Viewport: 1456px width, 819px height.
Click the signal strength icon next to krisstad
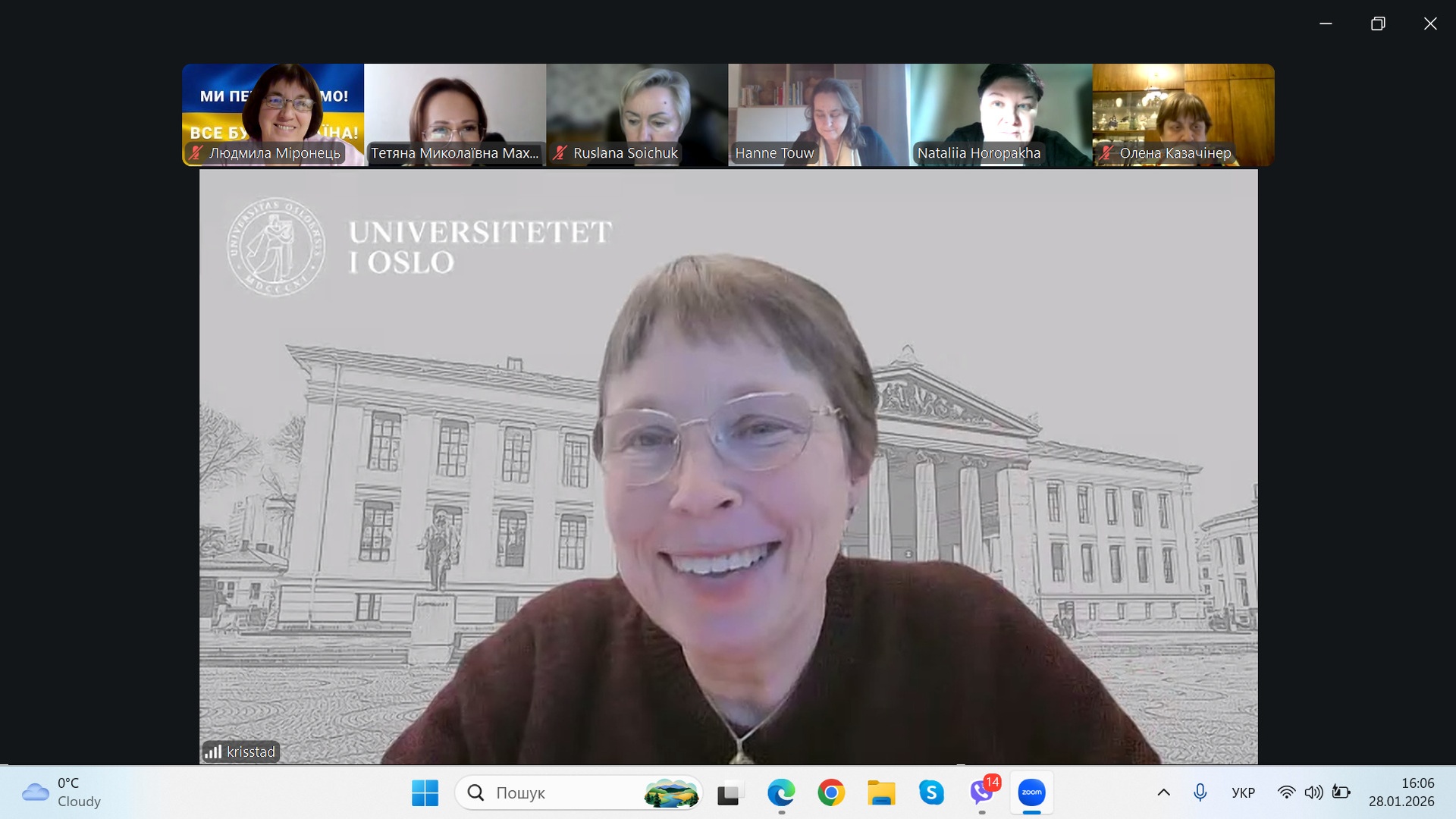coord(213,752)
